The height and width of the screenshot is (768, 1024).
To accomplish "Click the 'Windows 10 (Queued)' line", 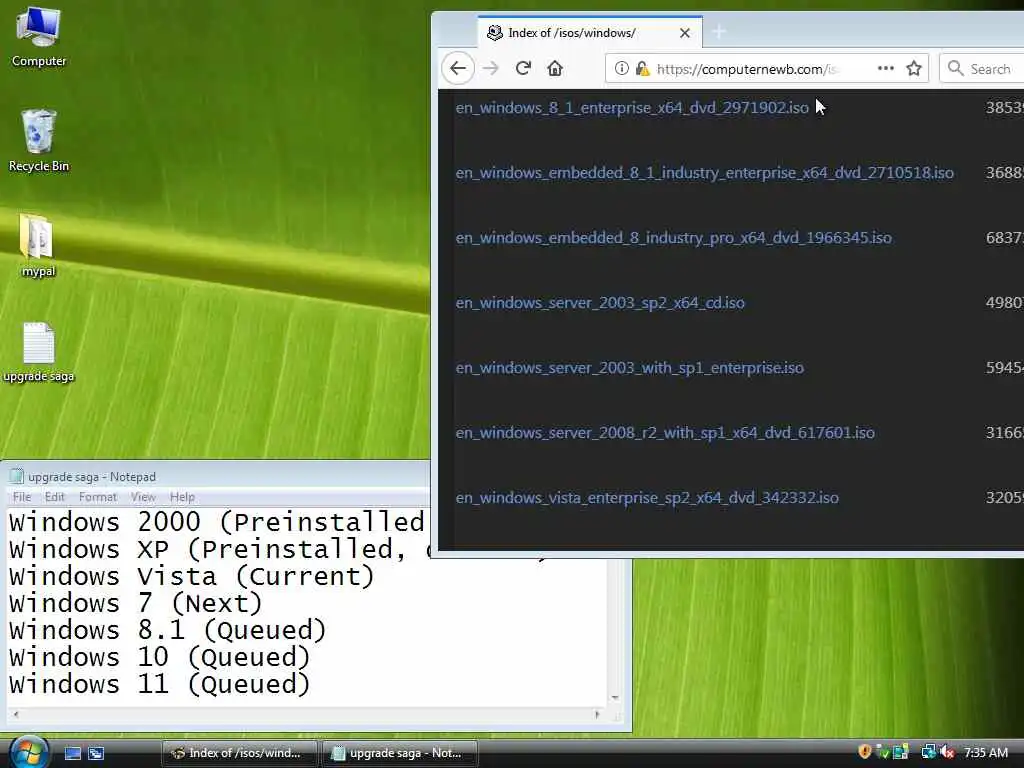I will (159, 657).
